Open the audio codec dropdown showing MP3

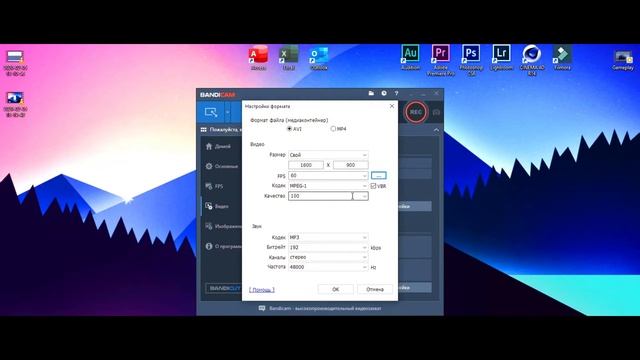(328, 237)
